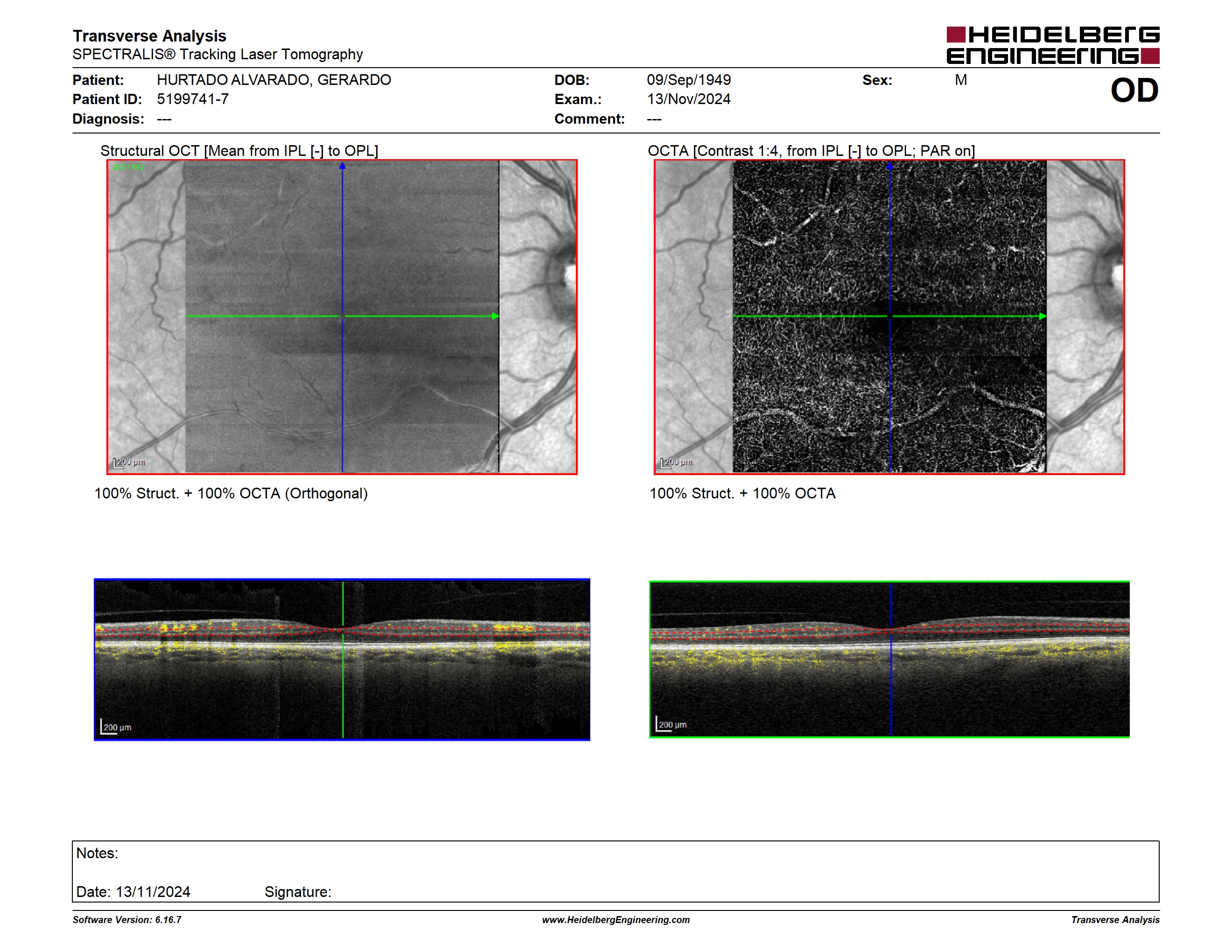
Task: Click the OCTA angiography en-face image
Action: (x=889, y=316)
